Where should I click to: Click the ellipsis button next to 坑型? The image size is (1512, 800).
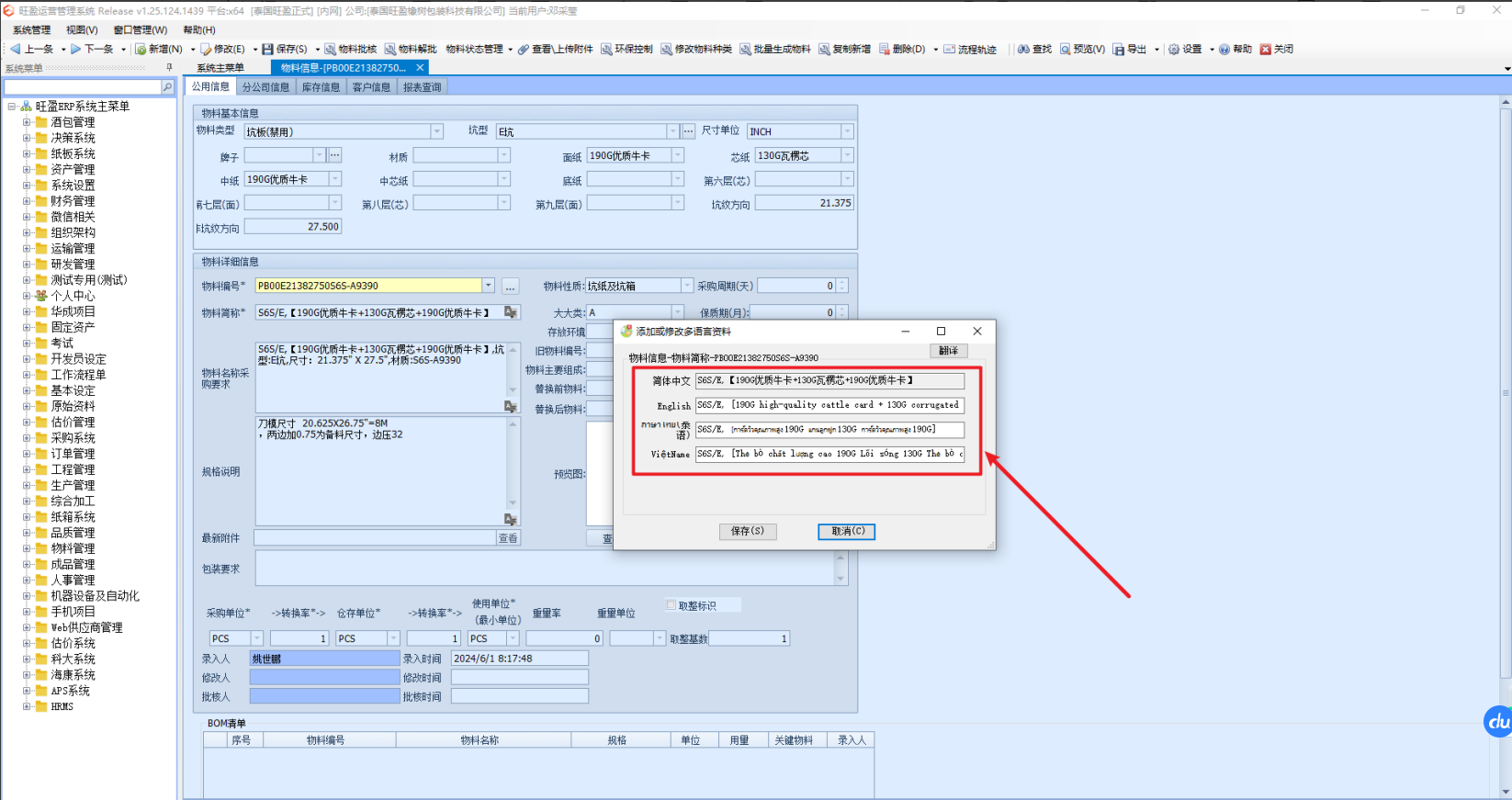pyautogui.click(x=689, y=131)
